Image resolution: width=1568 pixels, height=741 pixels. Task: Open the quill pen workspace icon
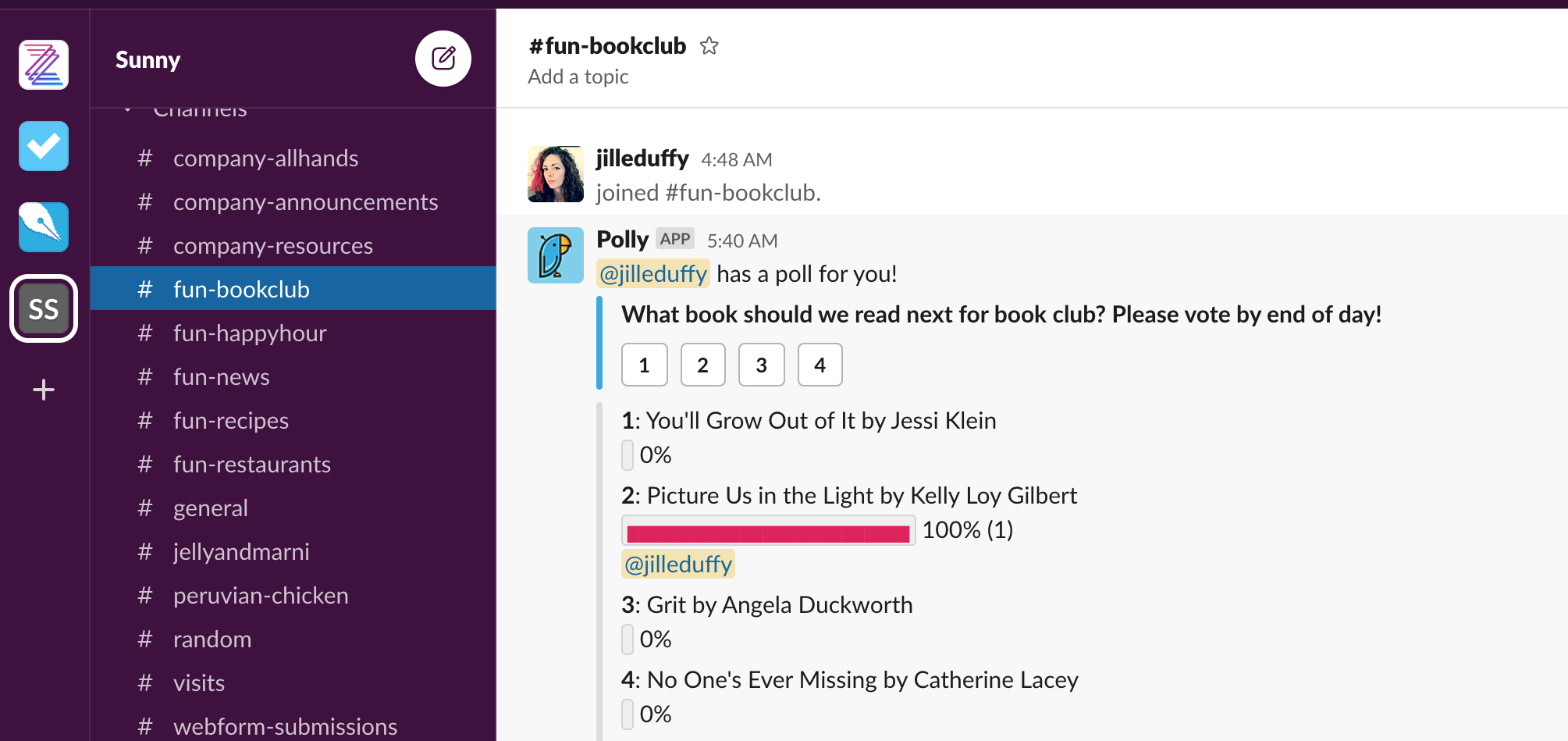coord(44,227)
